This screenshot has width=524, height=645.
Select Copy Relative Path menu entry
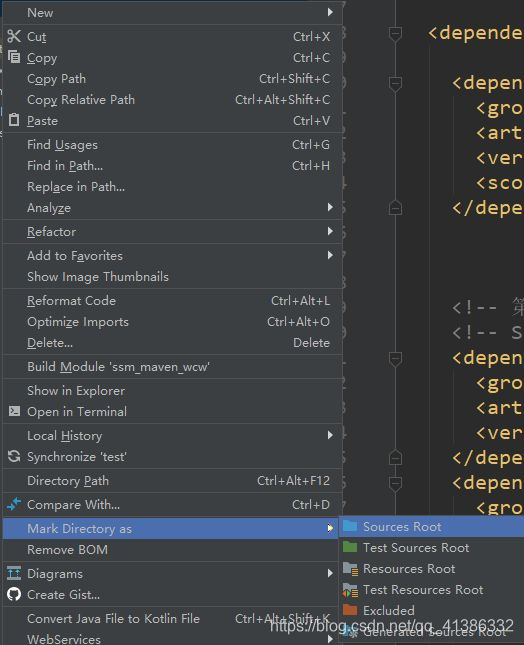pyautogui.click(x=172, y=100)
